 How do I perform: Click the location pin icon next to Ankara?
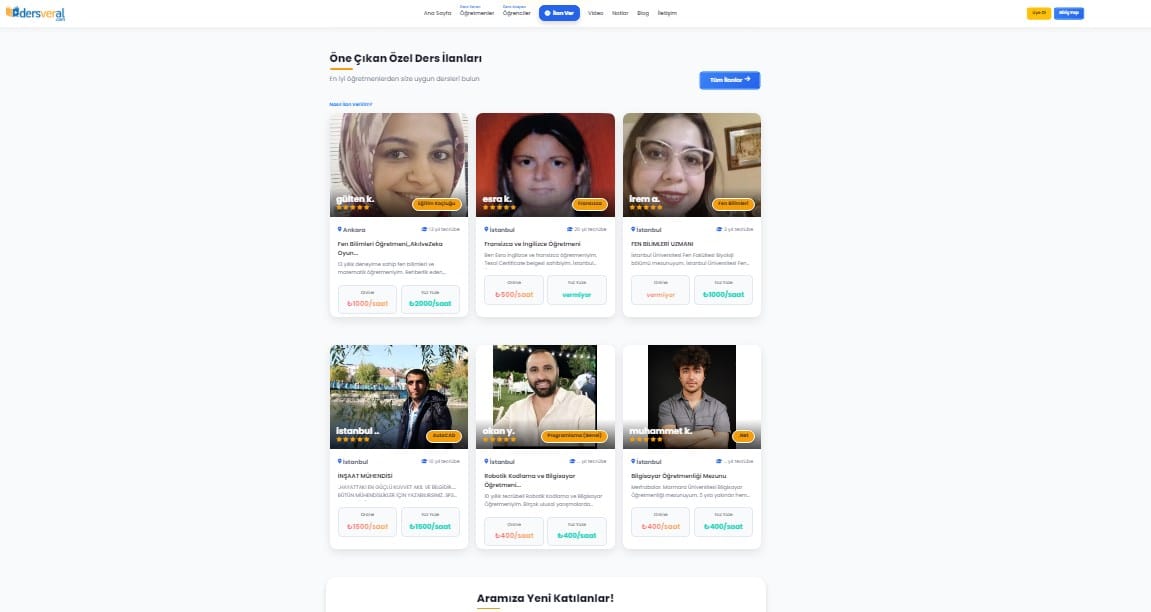pos(339,229)
